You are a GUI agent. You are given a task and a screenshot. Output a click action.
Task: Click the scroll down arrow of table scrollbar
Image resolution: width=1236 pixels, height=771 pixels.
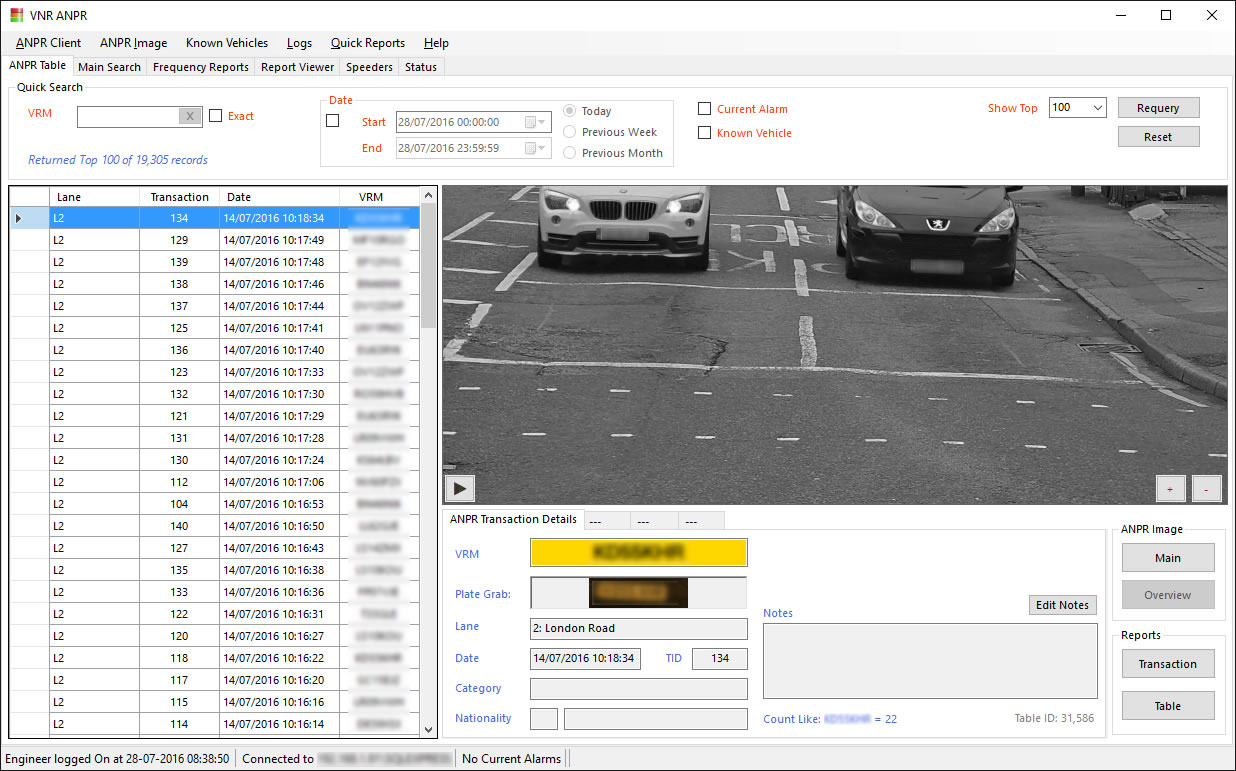pos(429,730)
